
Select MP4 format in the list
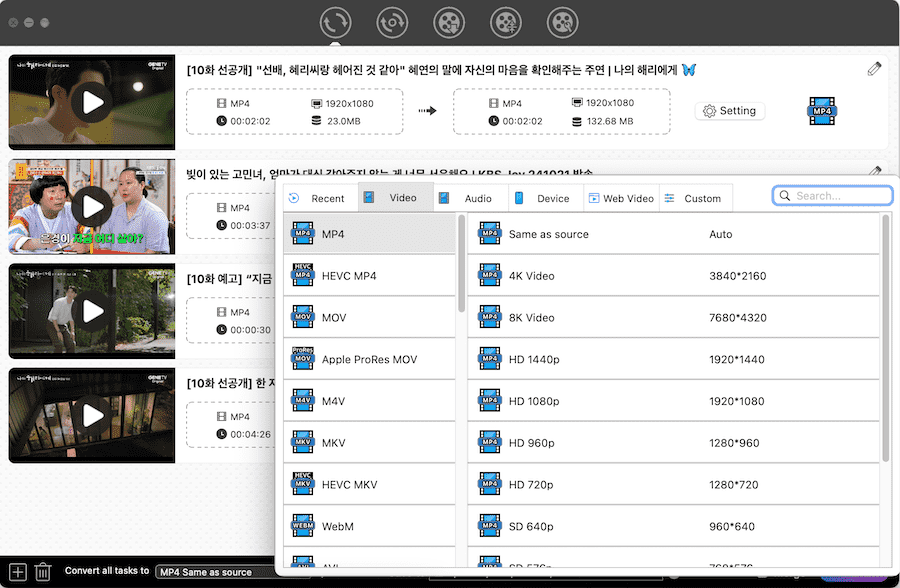point(369,234)
